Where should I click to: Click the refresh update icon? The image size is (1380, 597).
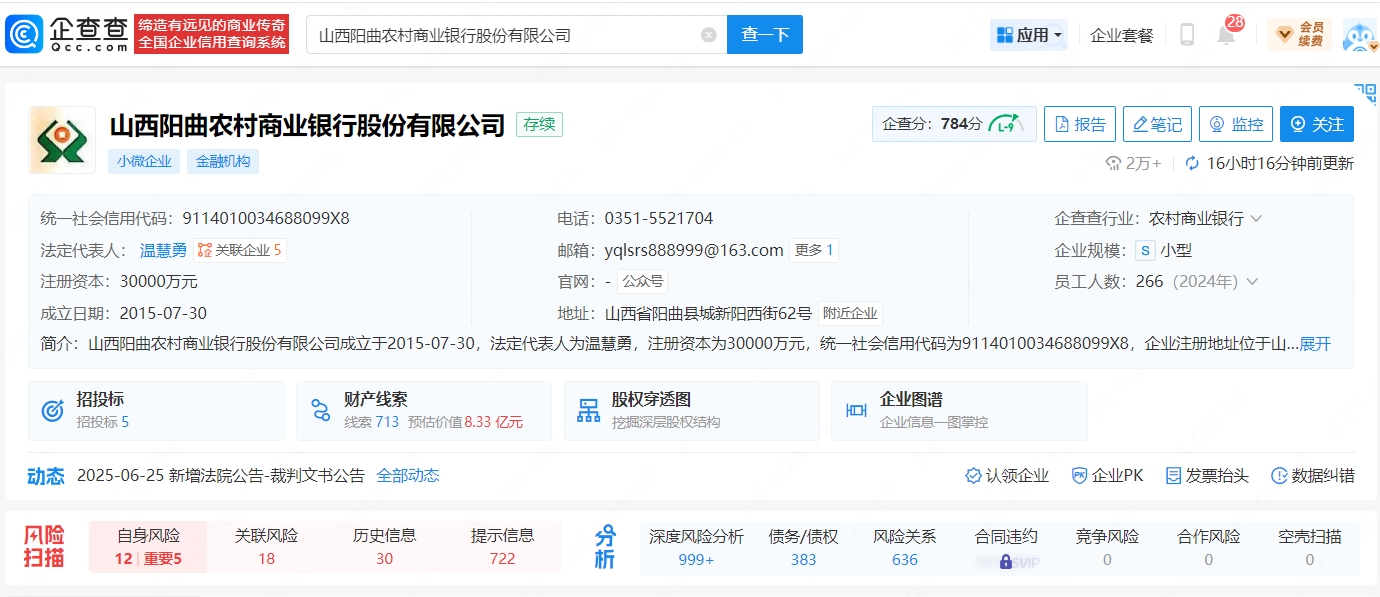[x=1192, y=163]
